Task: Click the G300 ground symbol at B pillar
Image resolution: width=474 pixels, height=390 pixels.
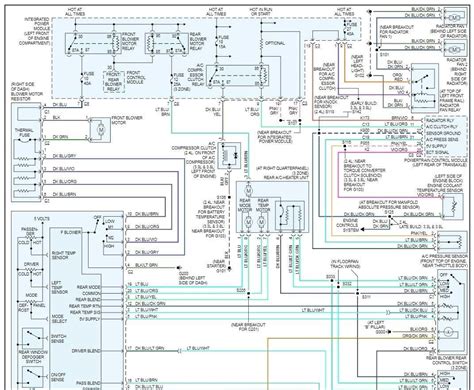Action: (389, 332)
